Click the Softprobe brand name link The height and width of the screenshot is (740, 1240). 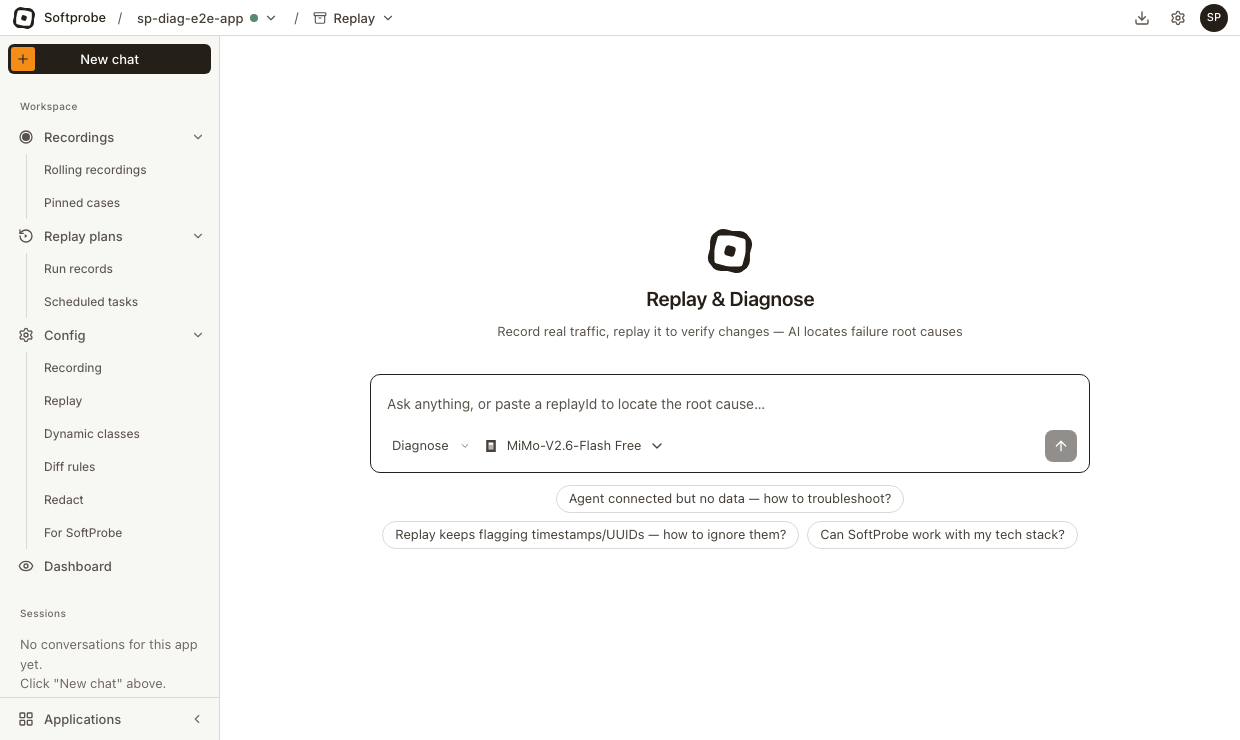point(75,18)
